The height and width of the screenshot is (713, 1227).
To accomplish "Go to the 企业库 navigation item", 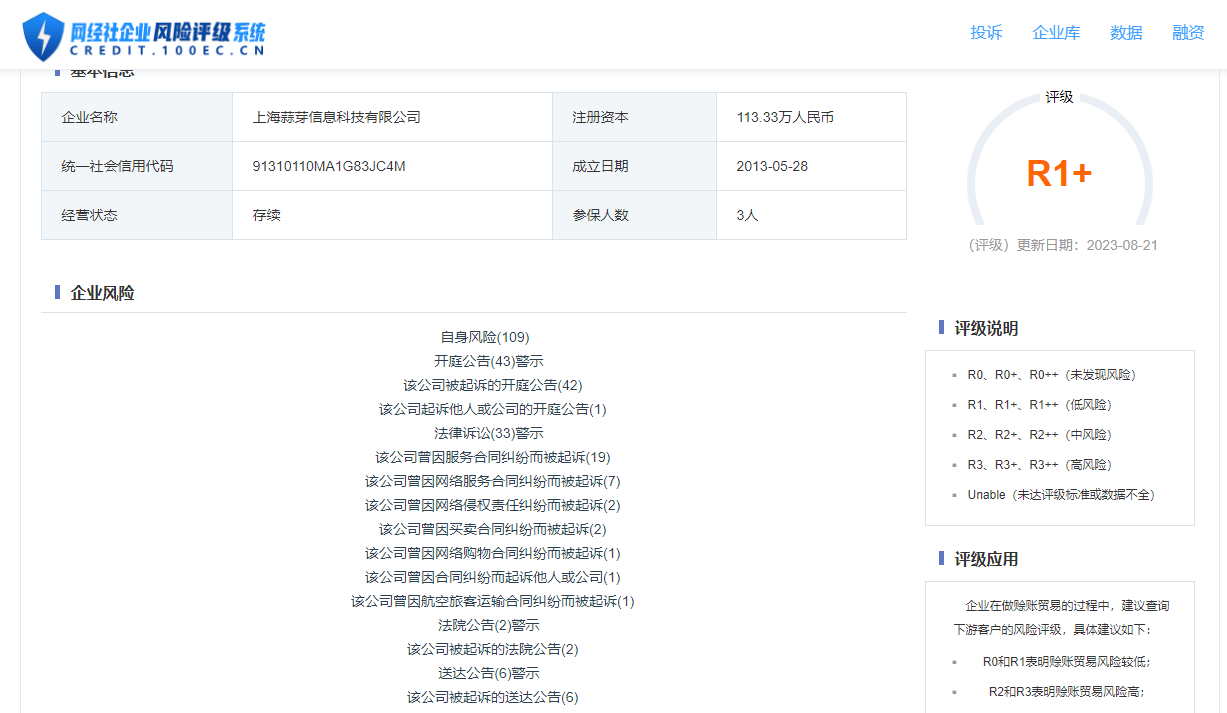I will tap(1056, 33).
